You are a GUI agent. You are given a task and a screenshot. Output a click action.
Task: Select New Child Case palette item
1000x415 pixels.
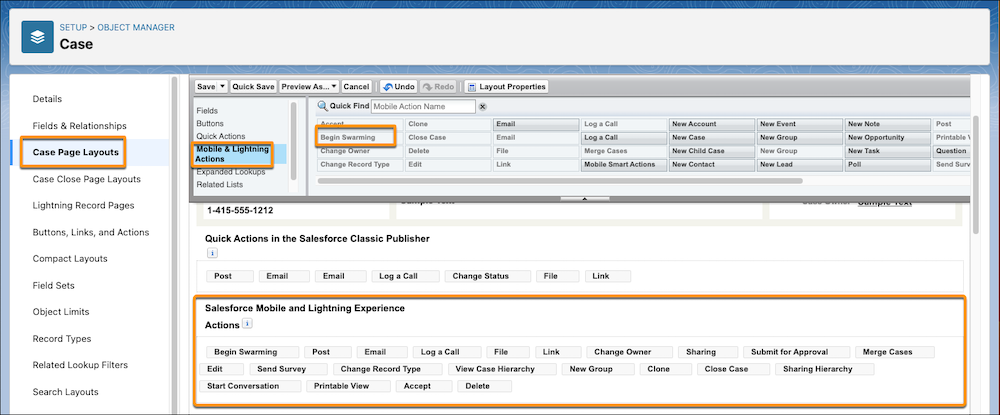coord(712,151)
